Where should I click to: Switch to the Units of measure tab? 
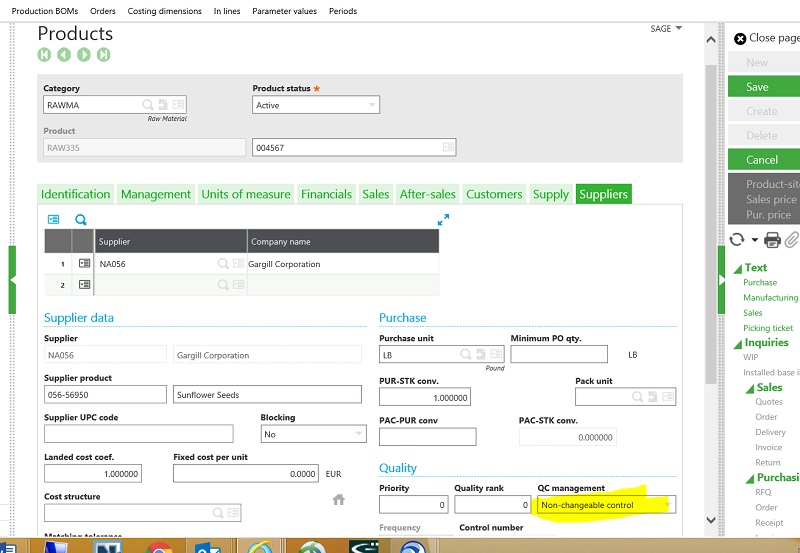coord(246,194)
